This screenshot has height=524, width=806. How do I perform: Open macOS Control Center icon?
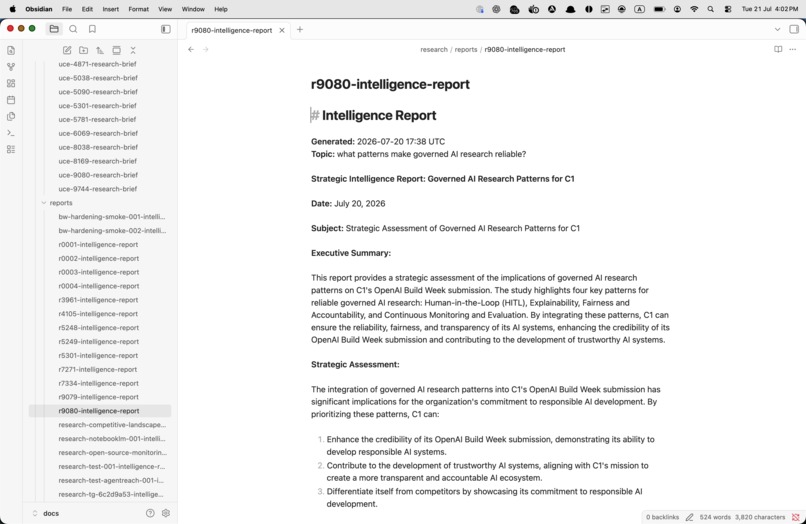(727, 9)
